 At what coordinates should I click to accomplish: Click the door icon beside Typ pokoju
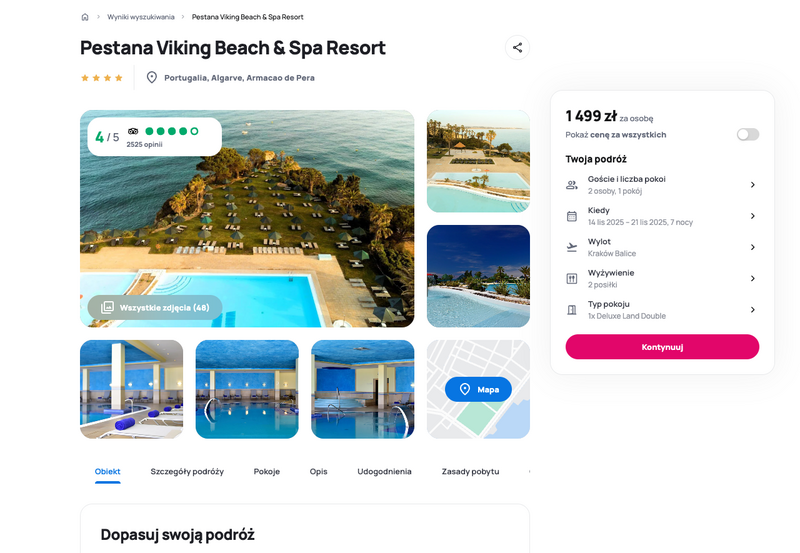tap(572, 310)
